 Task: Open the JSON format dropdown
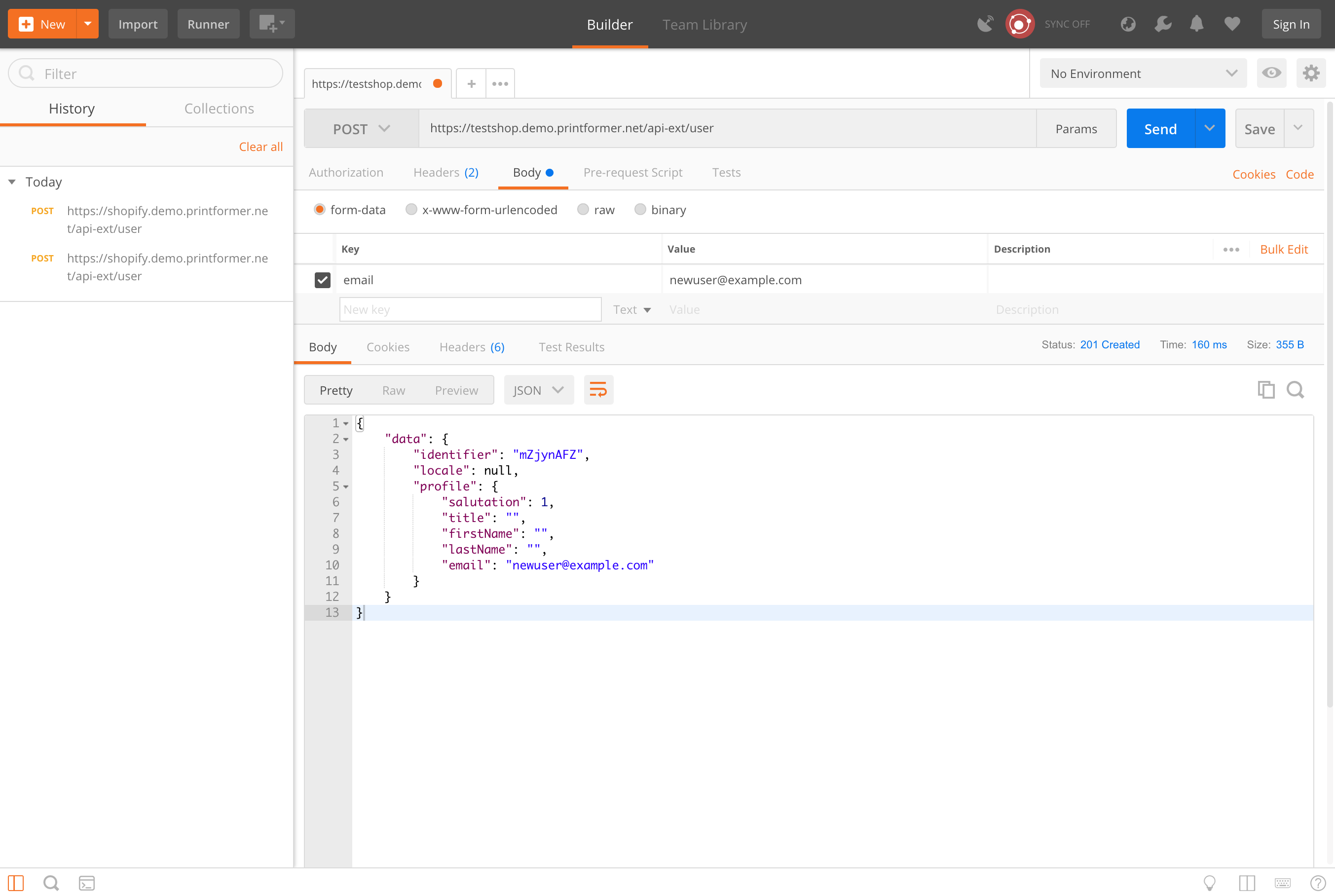click(x=538, y=390)
